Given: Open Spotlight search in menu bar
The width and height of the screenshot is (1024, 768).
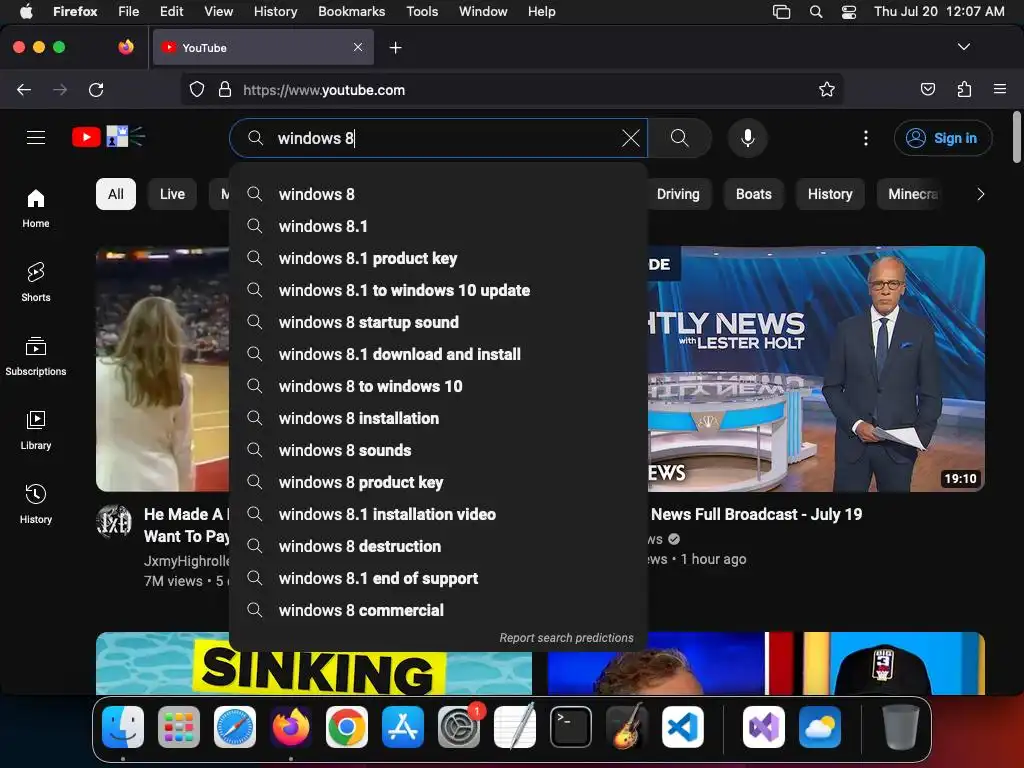Looking at the screenshot, I should click(816, 12).
